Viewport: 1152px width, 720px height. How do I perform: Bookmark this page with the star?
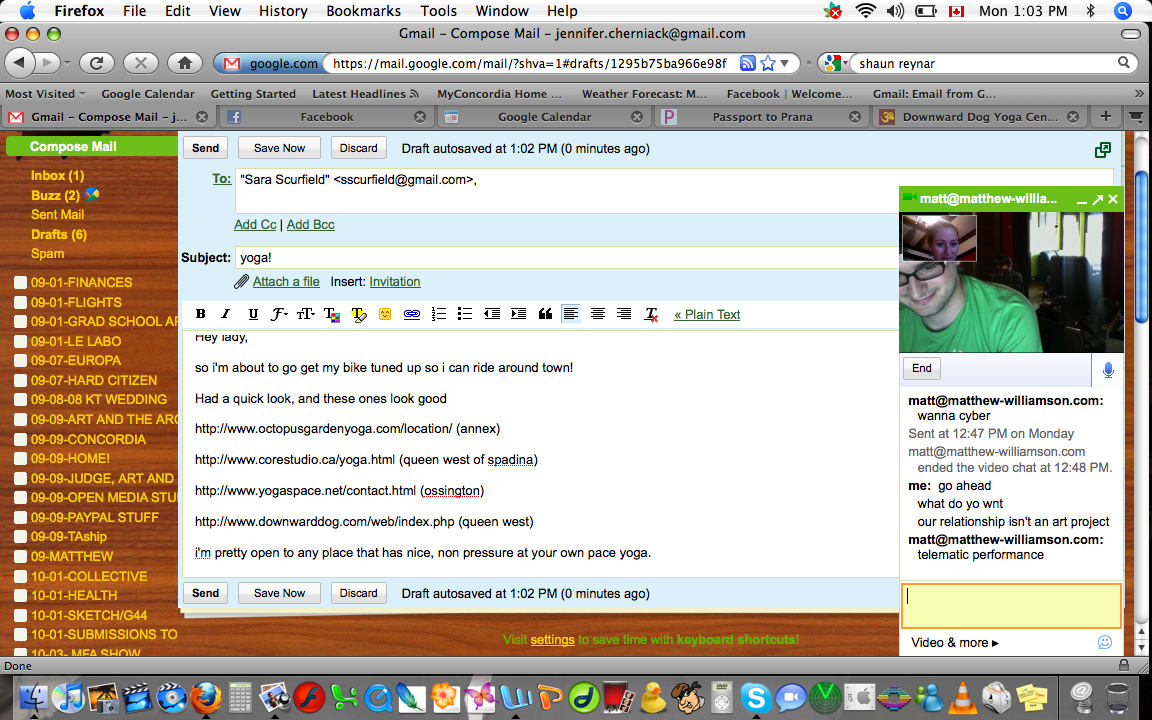tap(768, 63)
